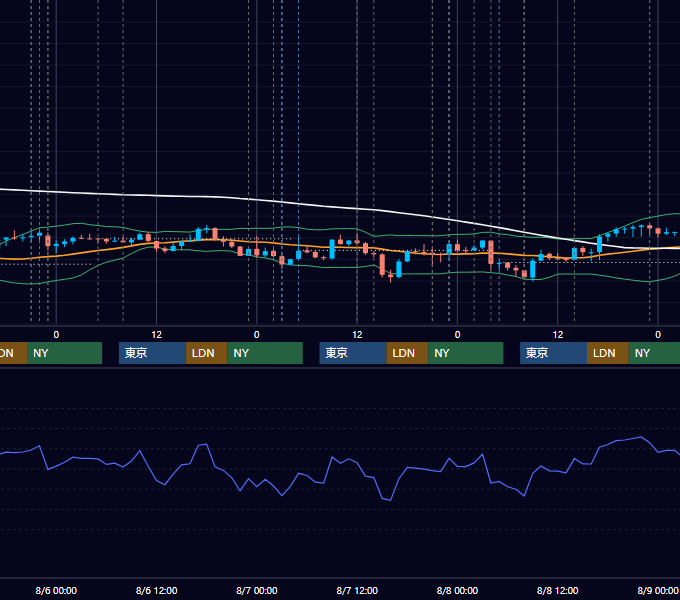Click the 8/6 00:00 time axis label
The width and height of the screenshot is (680, 600).
56,590
